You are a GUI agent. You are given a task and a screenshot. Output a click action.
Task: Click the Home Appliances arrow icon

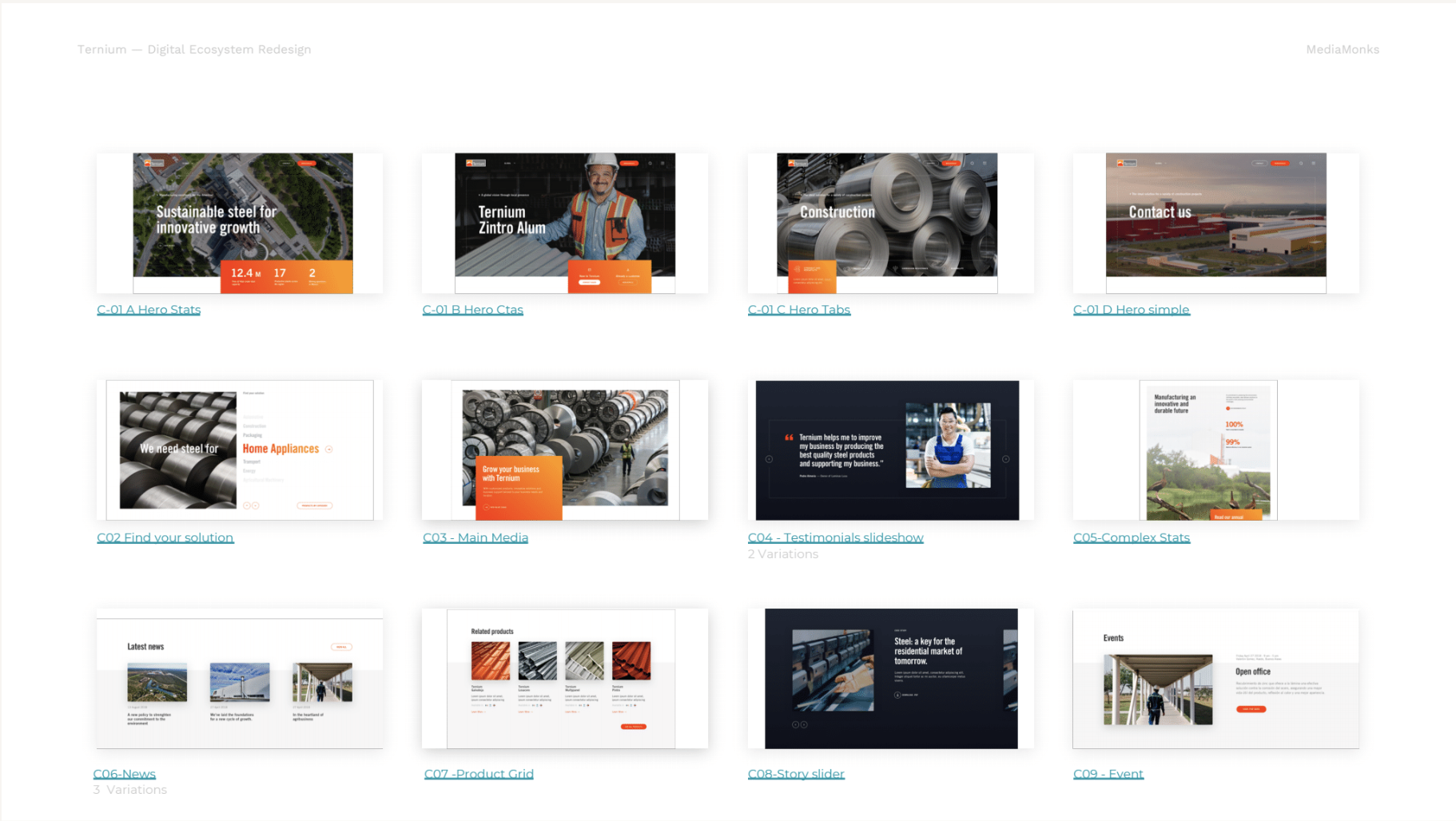click(x=329, y=450)
